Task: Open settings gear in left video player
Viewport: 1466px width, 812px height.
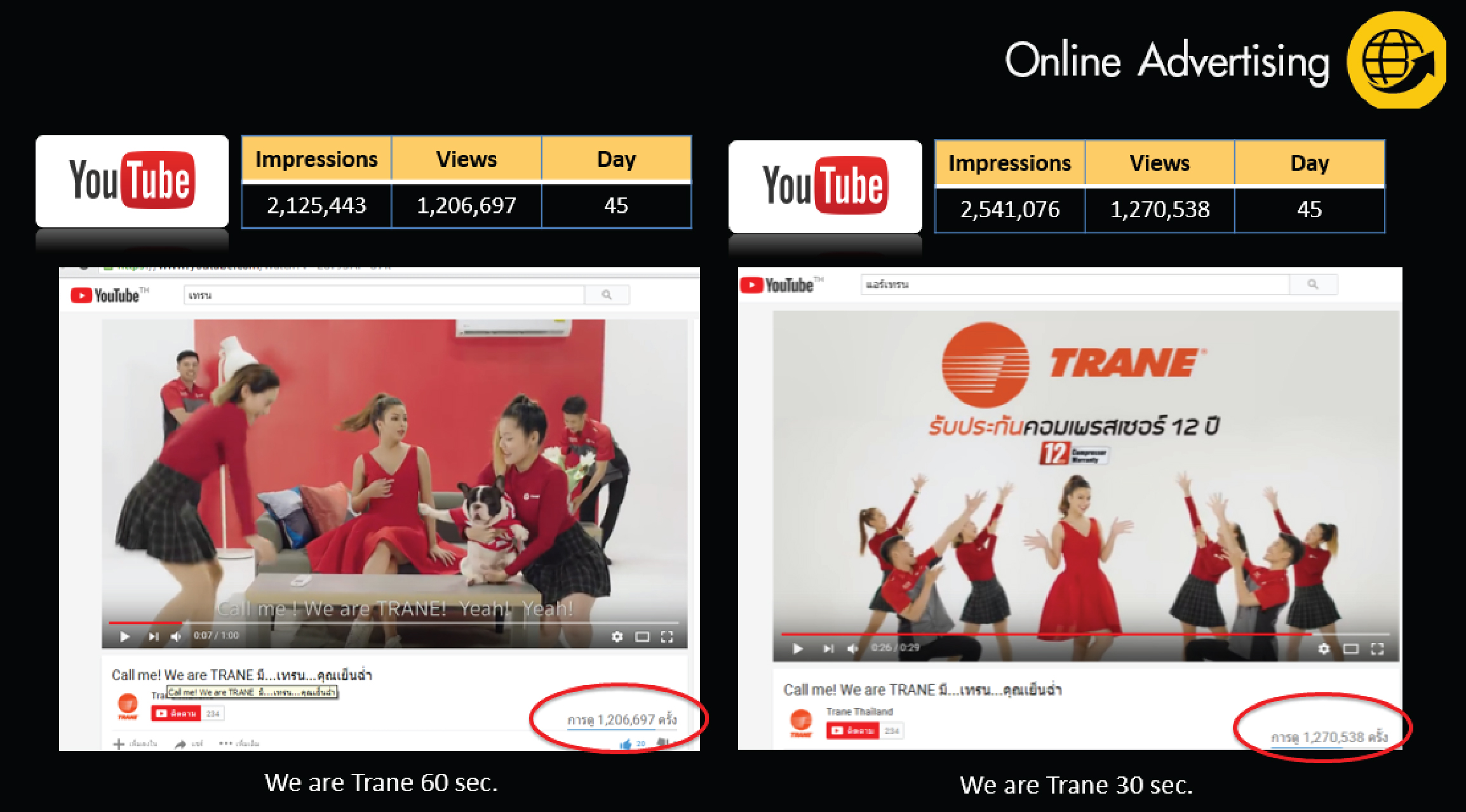Action: point(617,636)
